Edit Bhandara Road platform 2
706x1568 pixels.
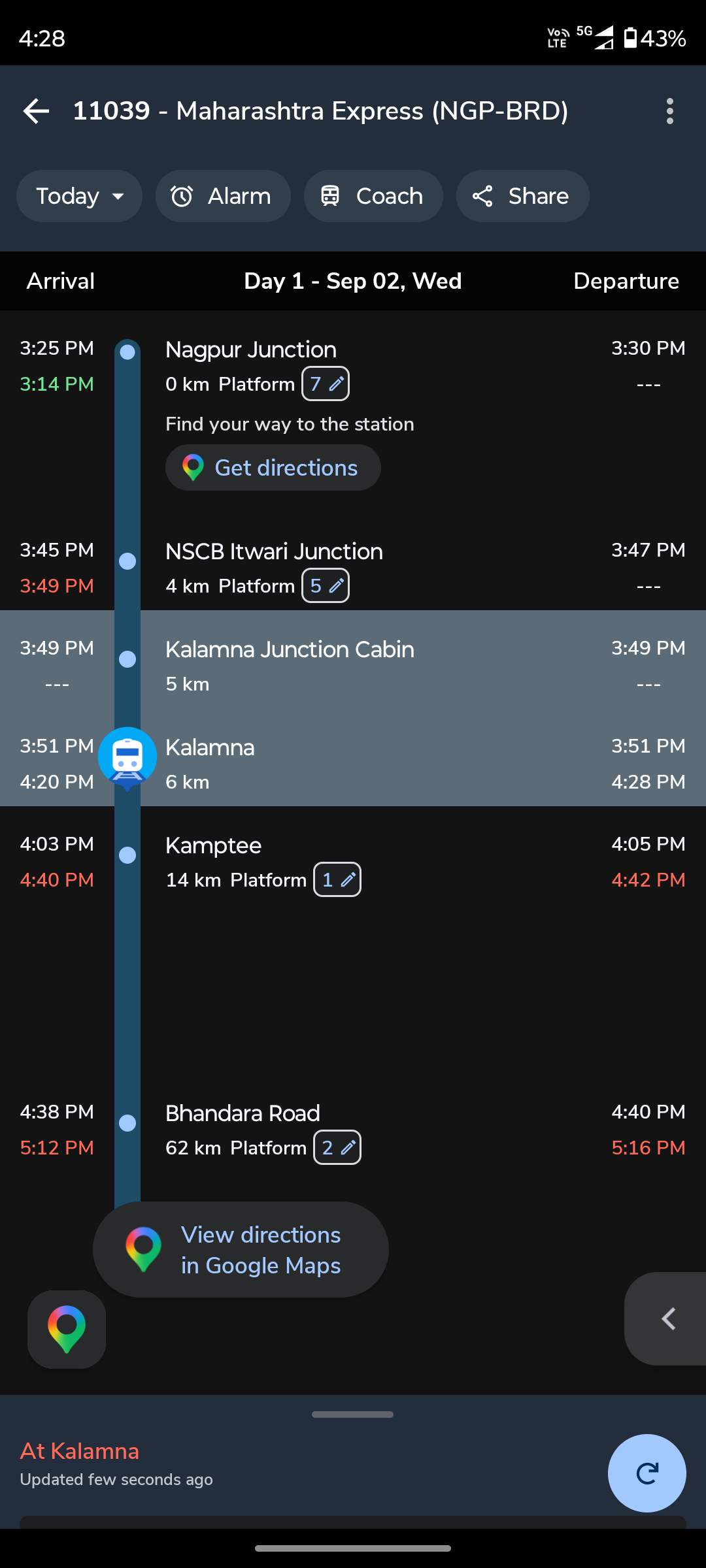coord(337,1147)
